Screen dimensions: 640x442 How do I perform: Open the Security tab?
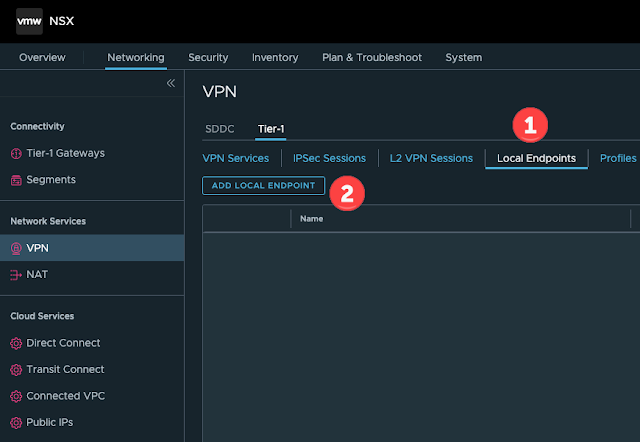coord(208,58)
